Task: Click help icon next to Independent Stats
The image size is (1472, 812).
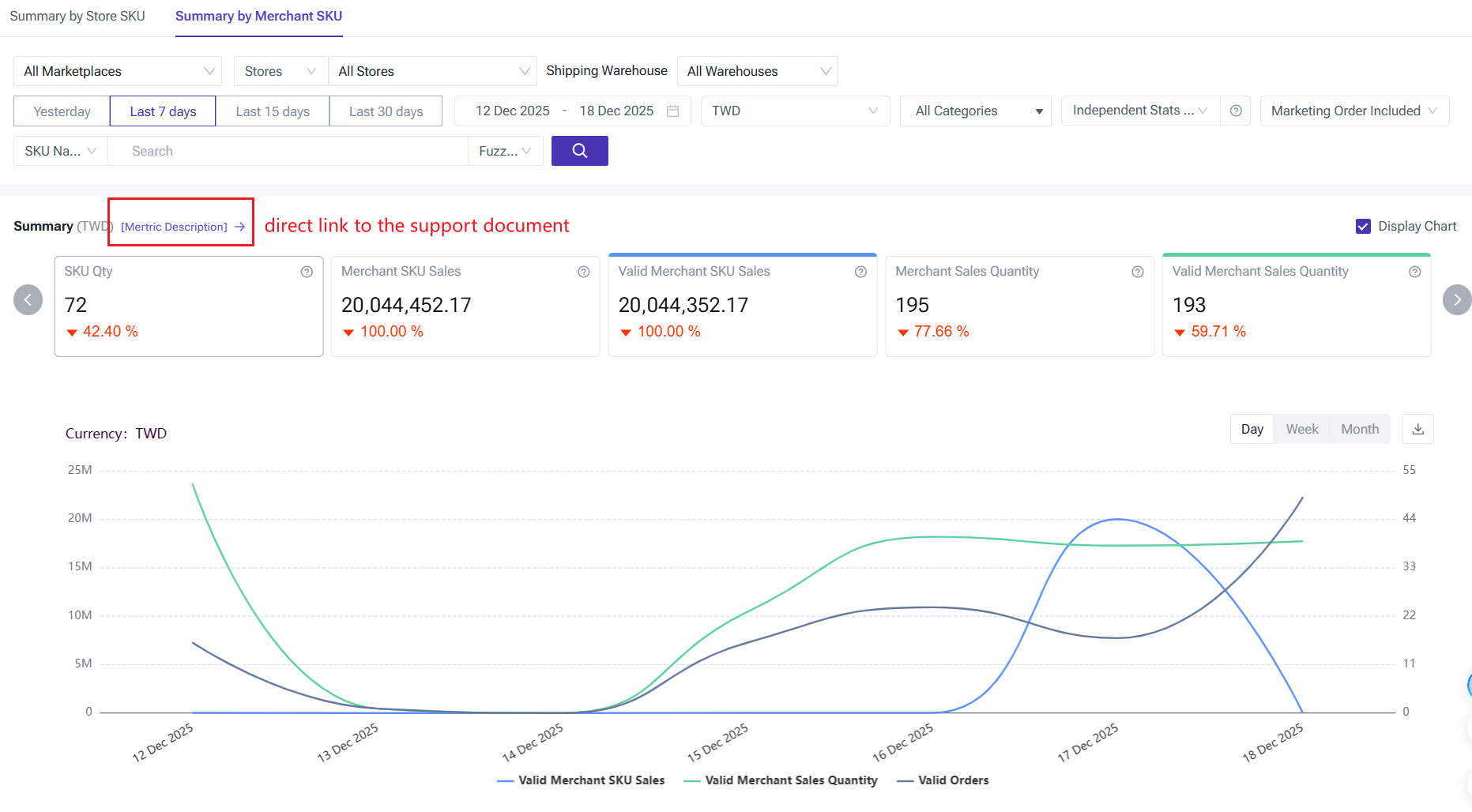Action: (x=1236, y=111)
